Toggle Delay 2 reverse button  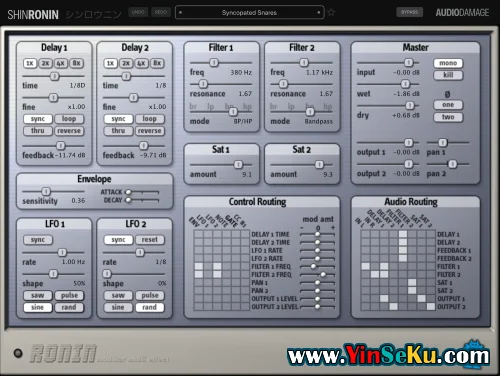coord(149,131)
